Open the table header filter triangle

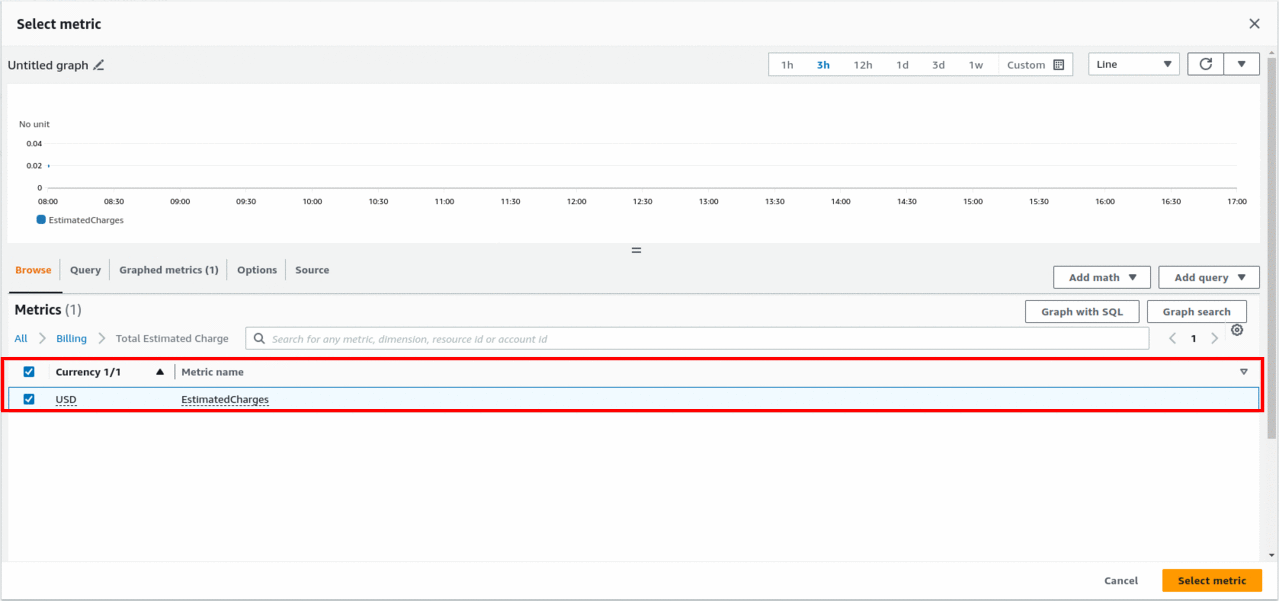coord(1244,372)
